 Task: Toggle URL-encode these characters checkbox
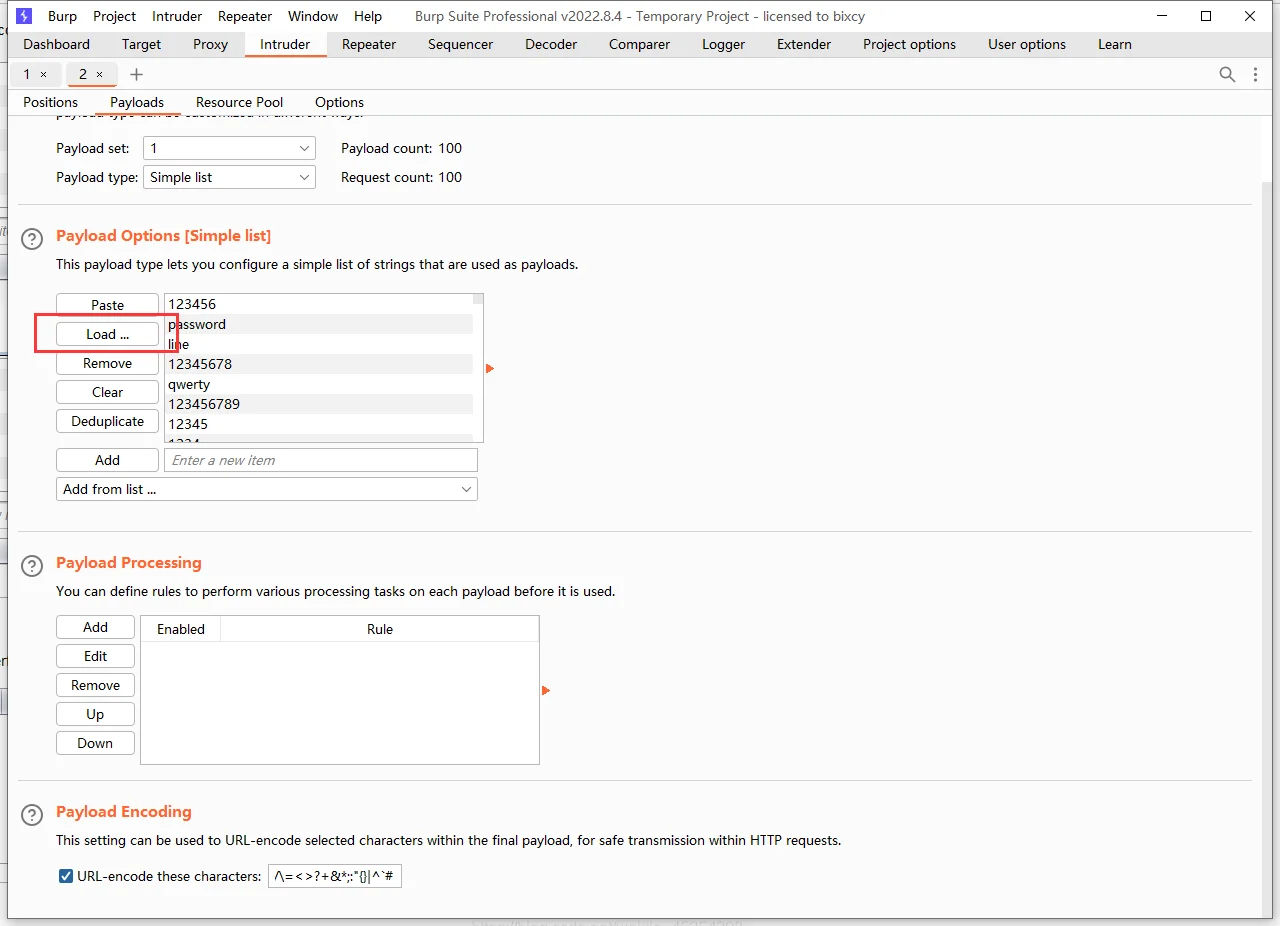click(66, 876)
